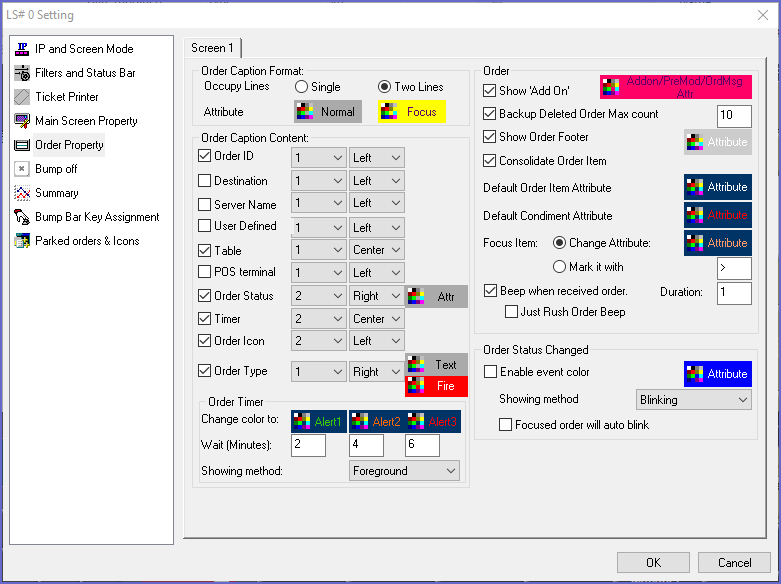Image resolution: width=781 pixels, height=584 pixels.
Task: Switch to the Screen 1 tab
Action: click(213, 48)
